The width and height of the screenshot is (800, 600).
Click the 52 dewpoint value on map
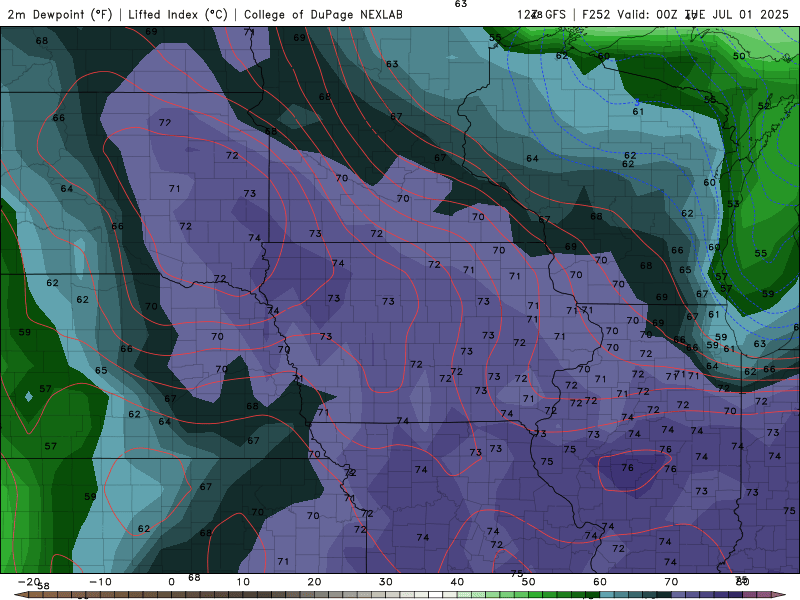point(764,106)
